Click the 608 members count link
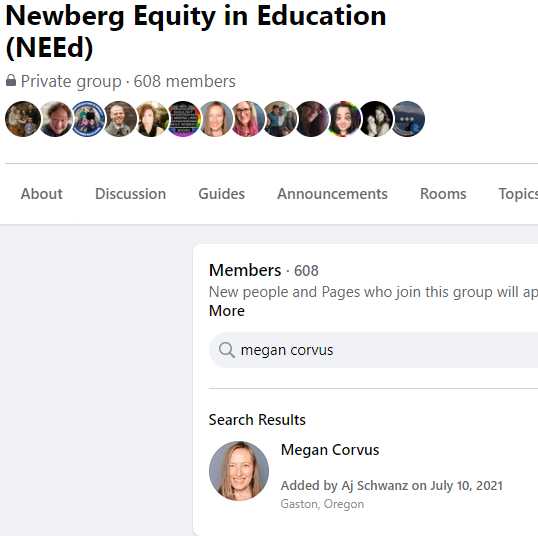Screen dimensions: 538x536 184,81
